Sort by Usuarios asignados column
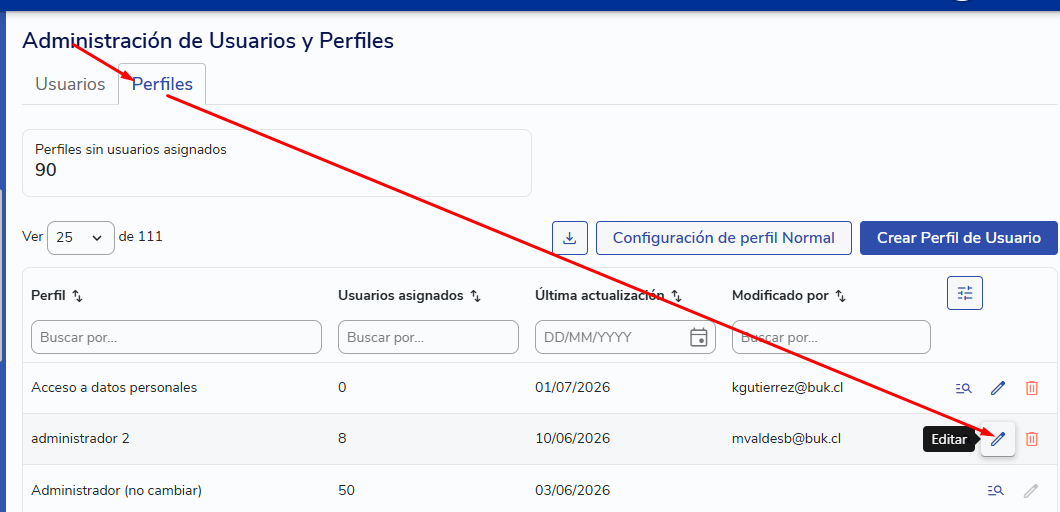Screen dimensions: 1060x512 [475, 296]
